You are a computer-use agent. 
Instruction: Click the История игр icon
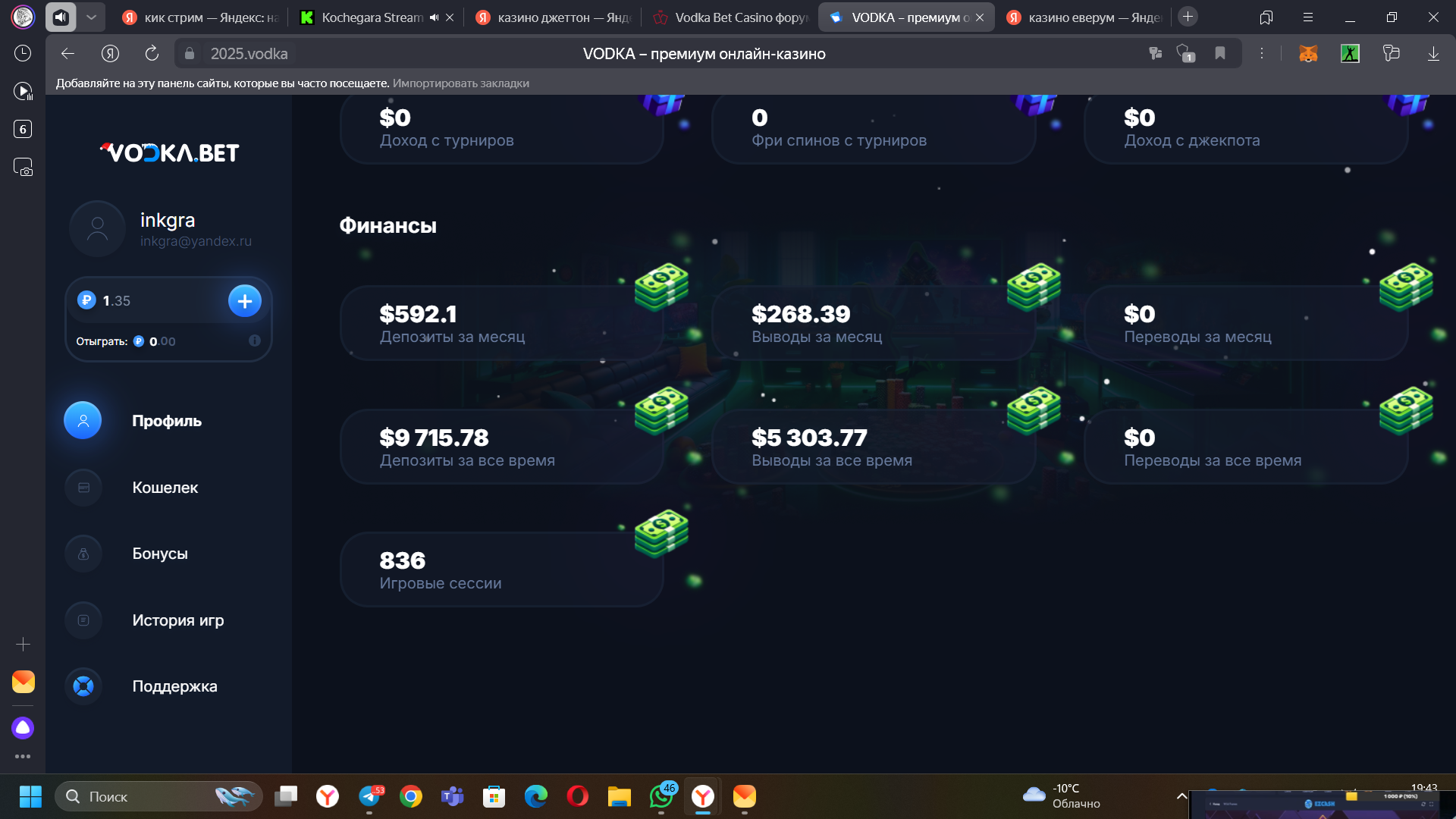coord(83,620)
